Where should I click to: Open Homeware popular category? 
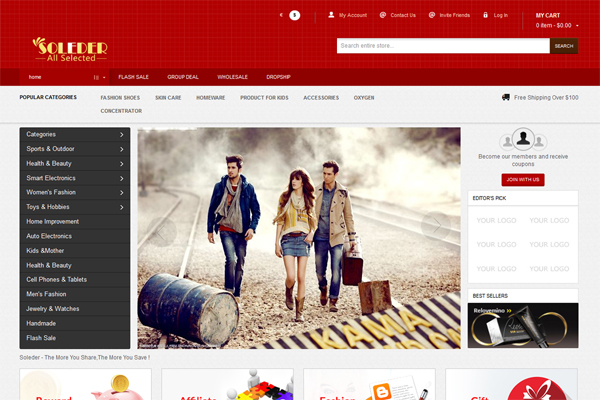[210, 98]
